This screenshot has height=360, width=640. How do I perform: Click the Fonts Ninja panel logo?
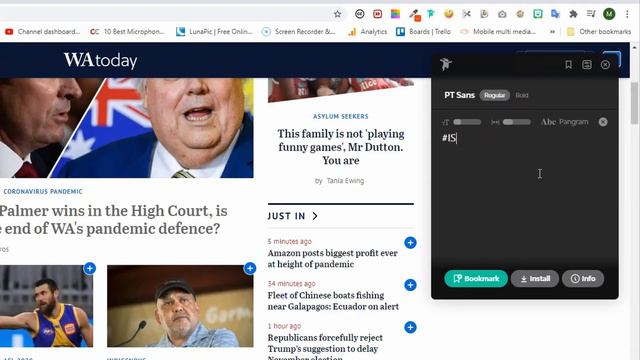click(x=446, y=64)
